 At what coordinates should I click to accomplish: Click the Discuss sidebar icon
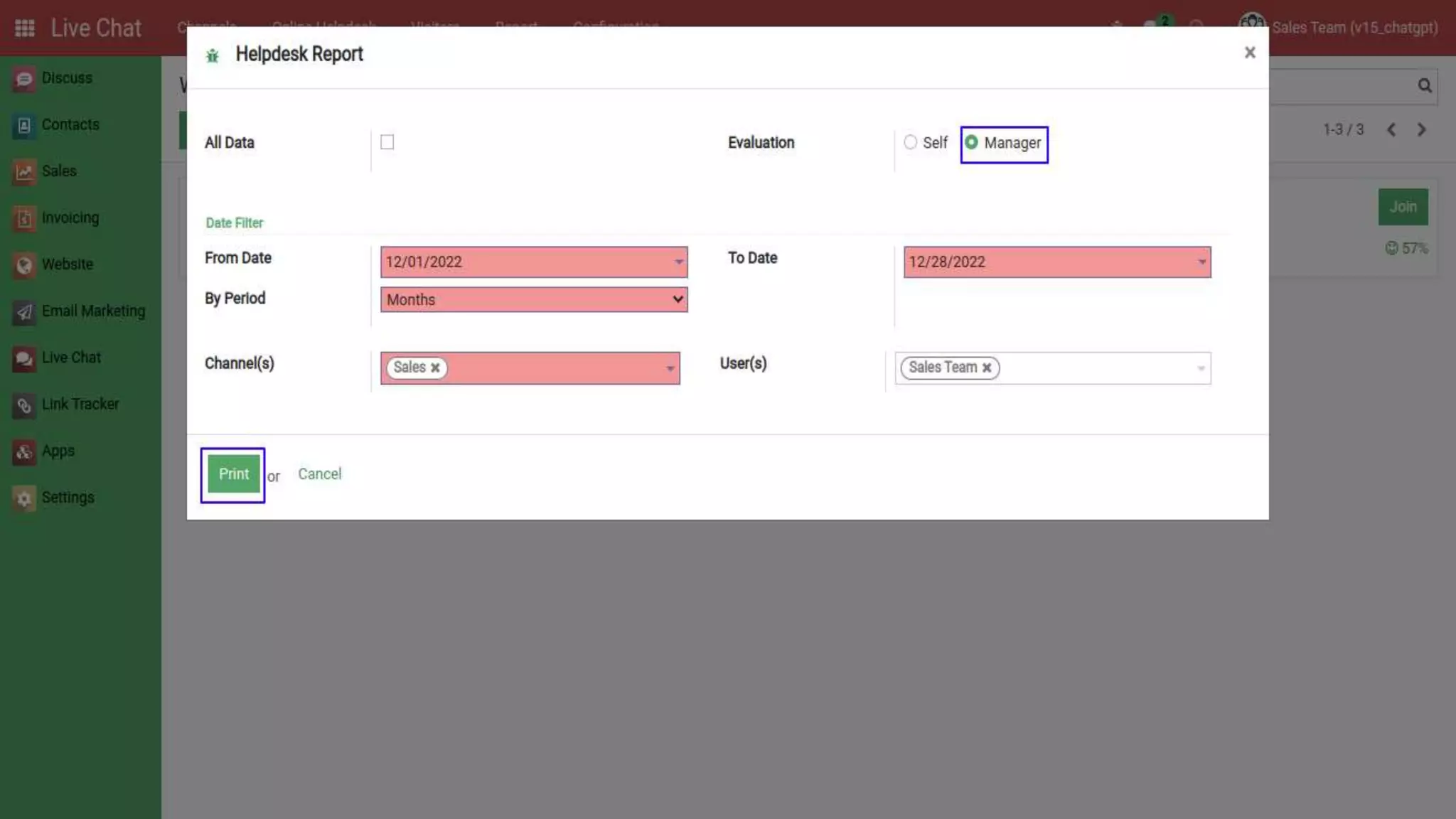coord(24,79)
